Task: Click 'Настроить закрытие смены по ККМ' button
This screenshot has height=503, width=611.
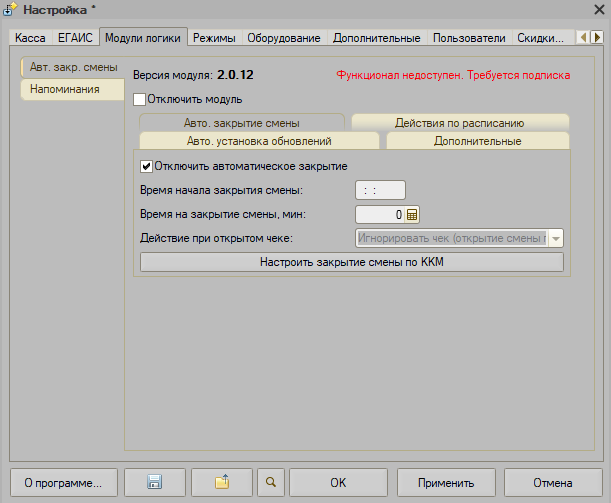Action: point(352,262)
